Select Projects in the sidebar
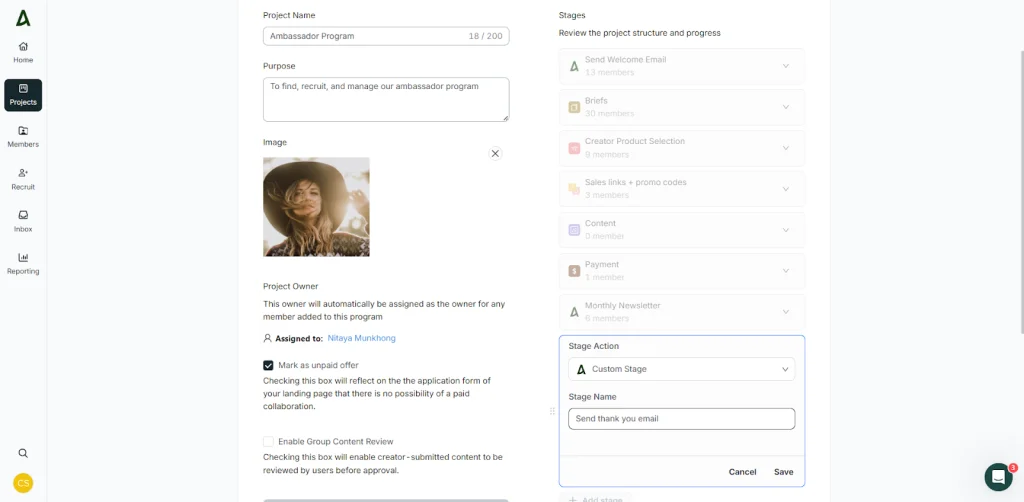Viewport: 1024px width, 502px height. (23, 95)
